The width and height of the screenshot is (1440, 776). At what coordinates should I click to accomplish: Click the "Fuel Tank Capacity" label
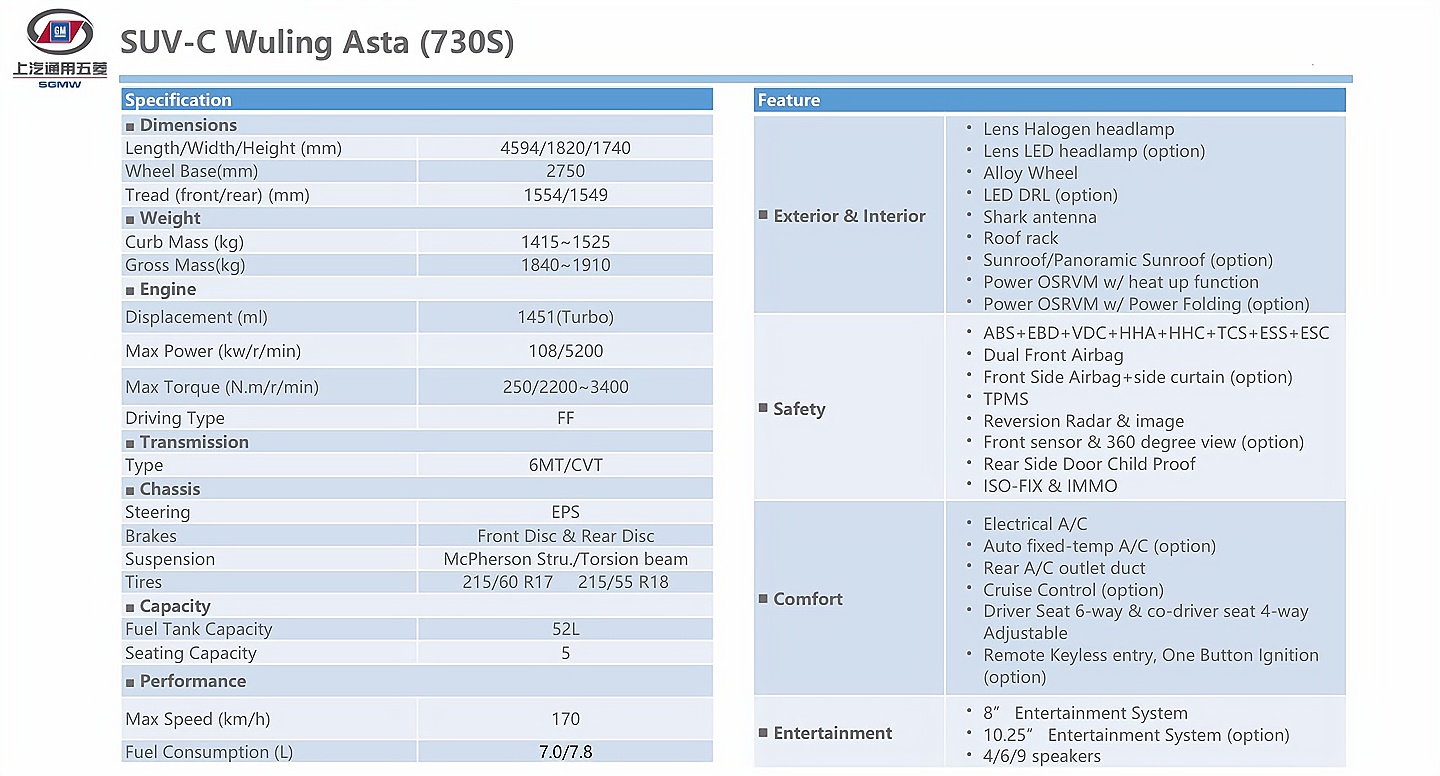coord(198,629)
